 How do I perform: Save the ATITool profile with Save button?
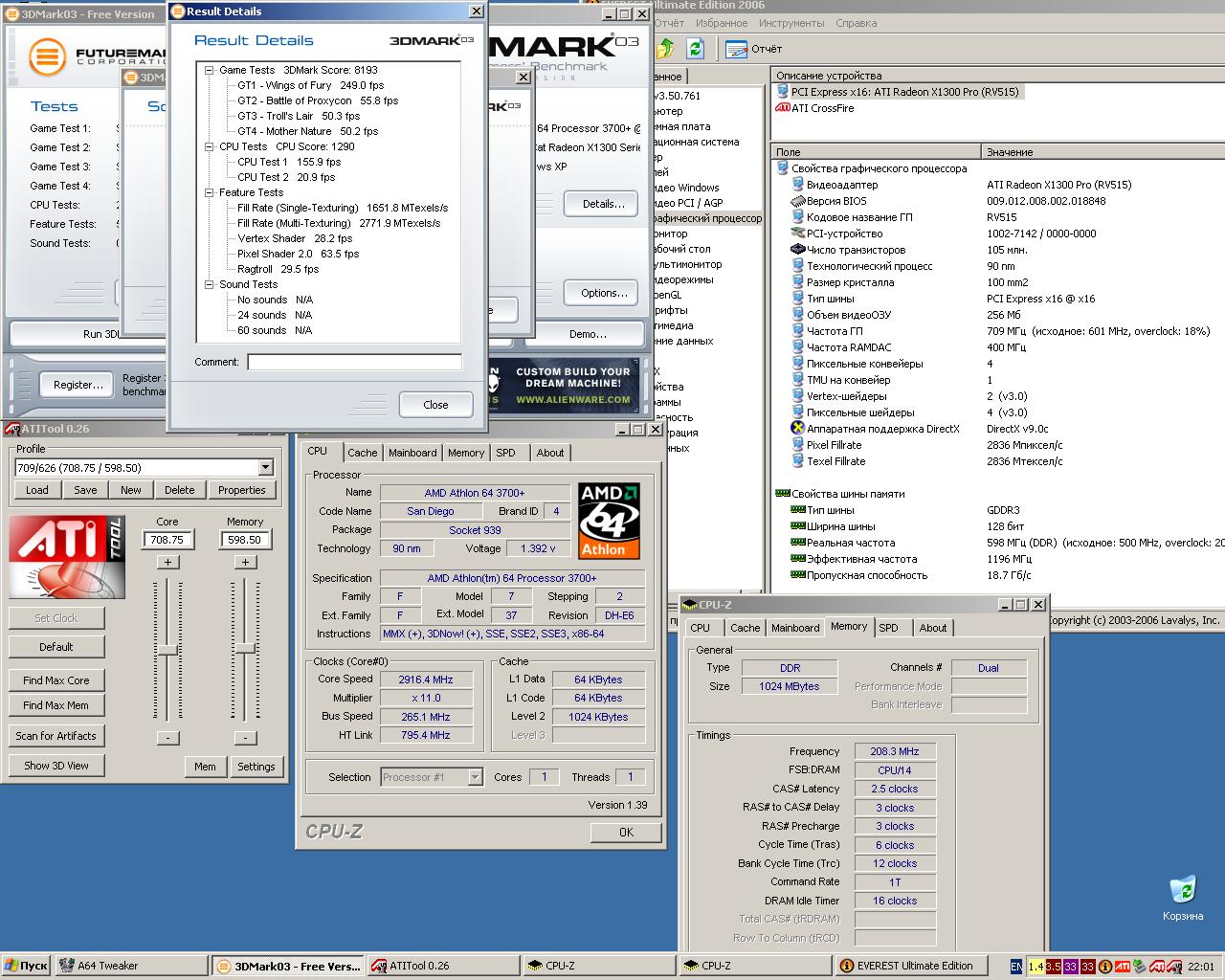tap(85, 490)
